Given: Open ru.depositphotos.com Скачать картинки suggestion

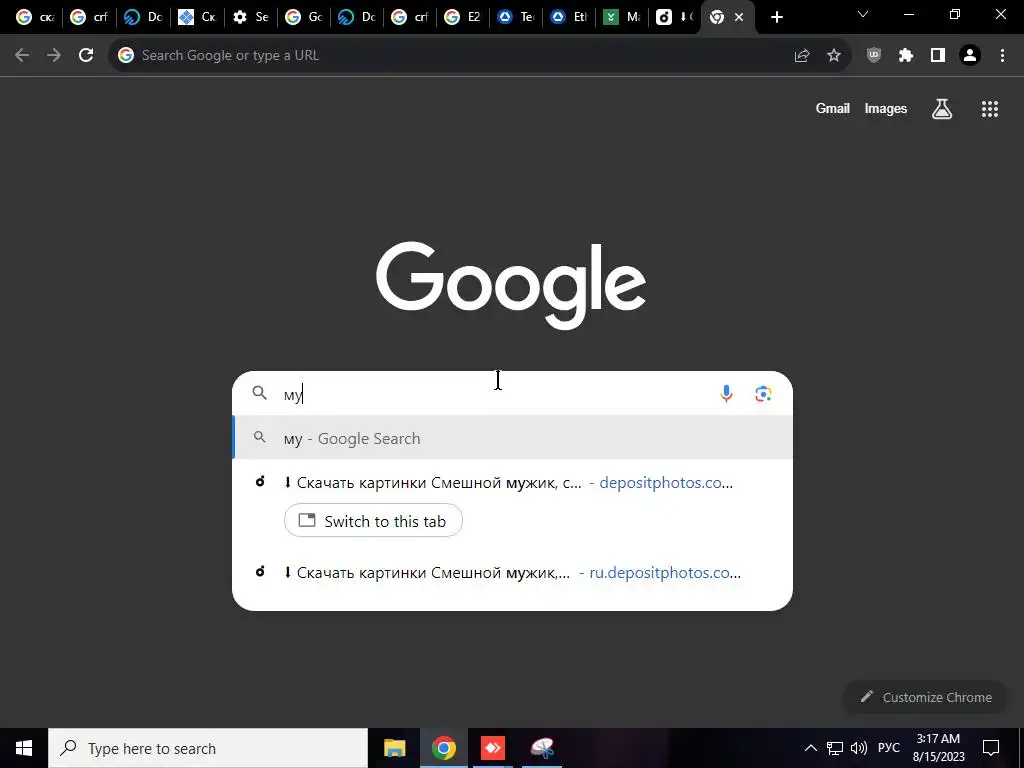Looking at the screenshot, I should pyautogui.click(x=513, y=573).
